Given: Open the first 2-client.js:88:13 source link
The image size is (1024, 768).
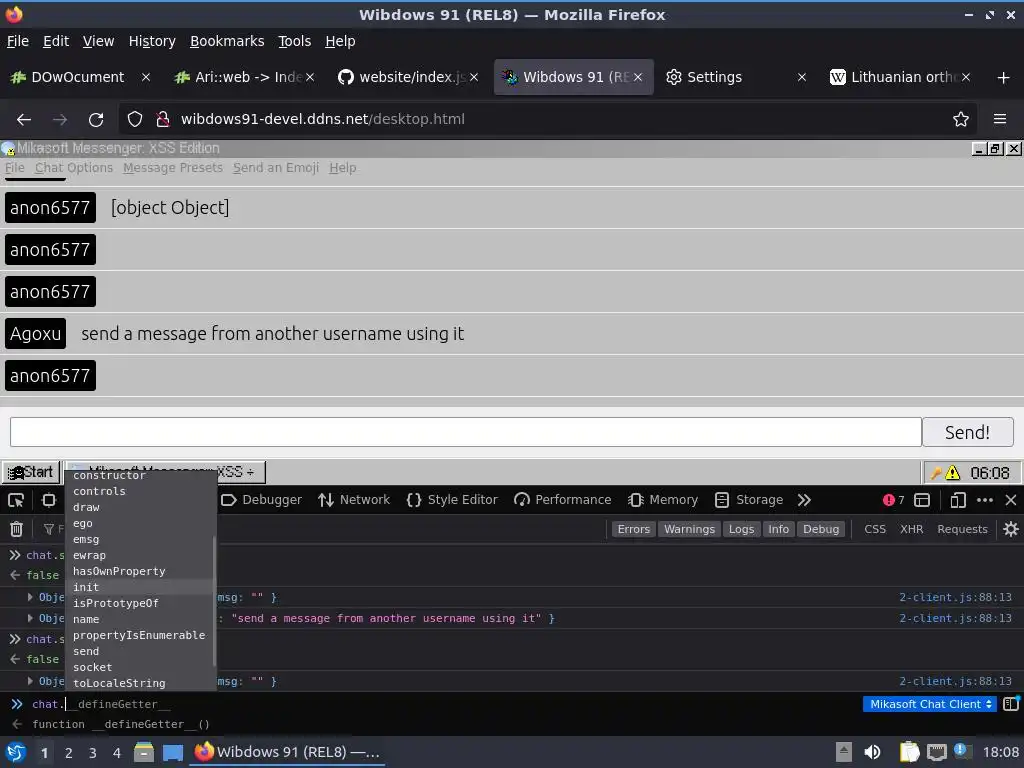Looking at the screenshot, I should coord(955,597).
